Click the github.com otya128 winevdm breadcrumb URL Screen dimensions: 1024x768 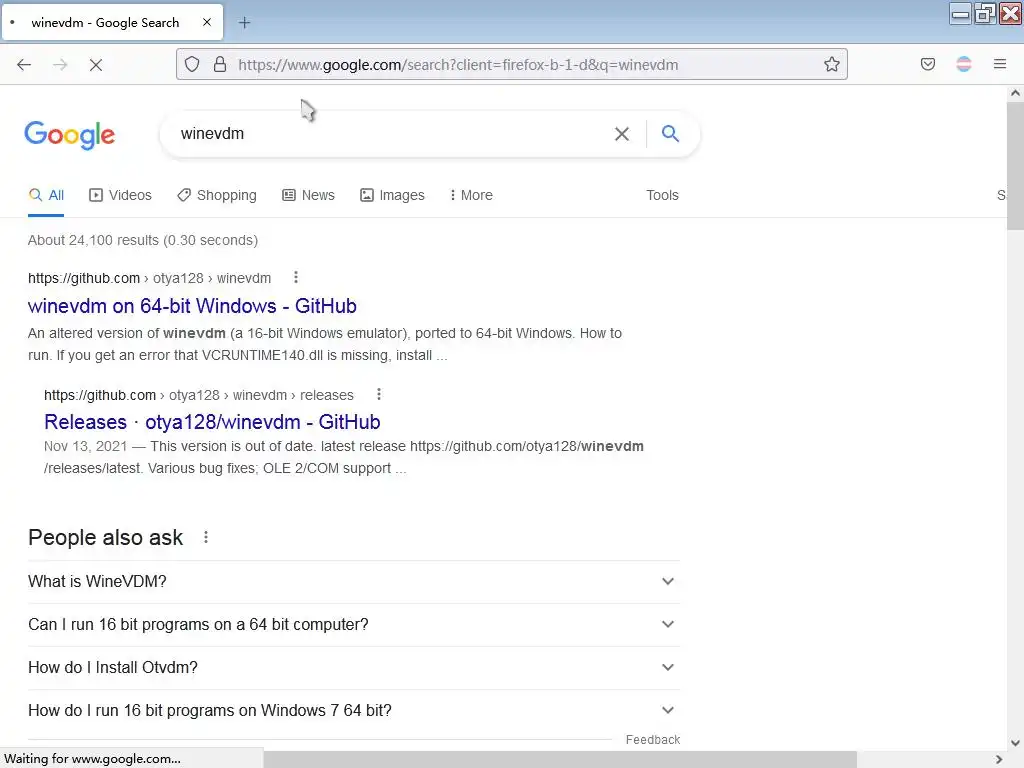click(150, 278)
